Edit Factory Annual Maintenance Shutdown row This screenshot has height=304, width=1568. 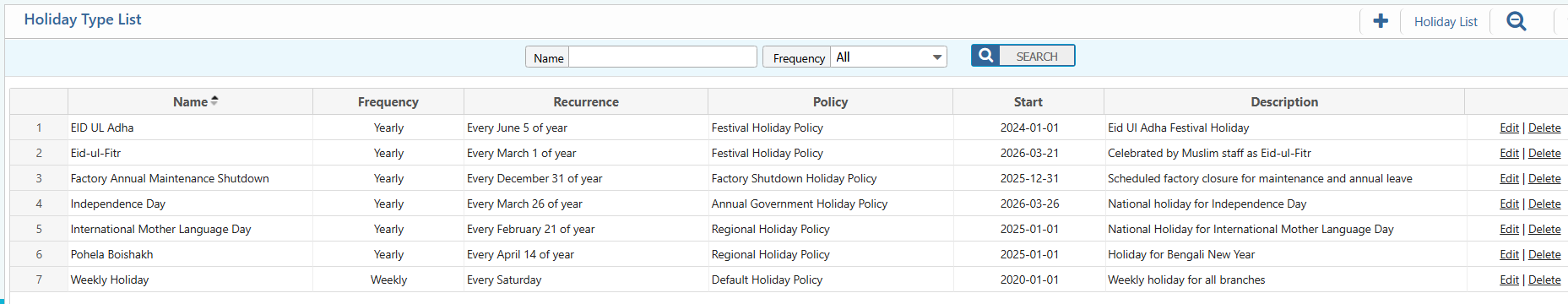1509,178
